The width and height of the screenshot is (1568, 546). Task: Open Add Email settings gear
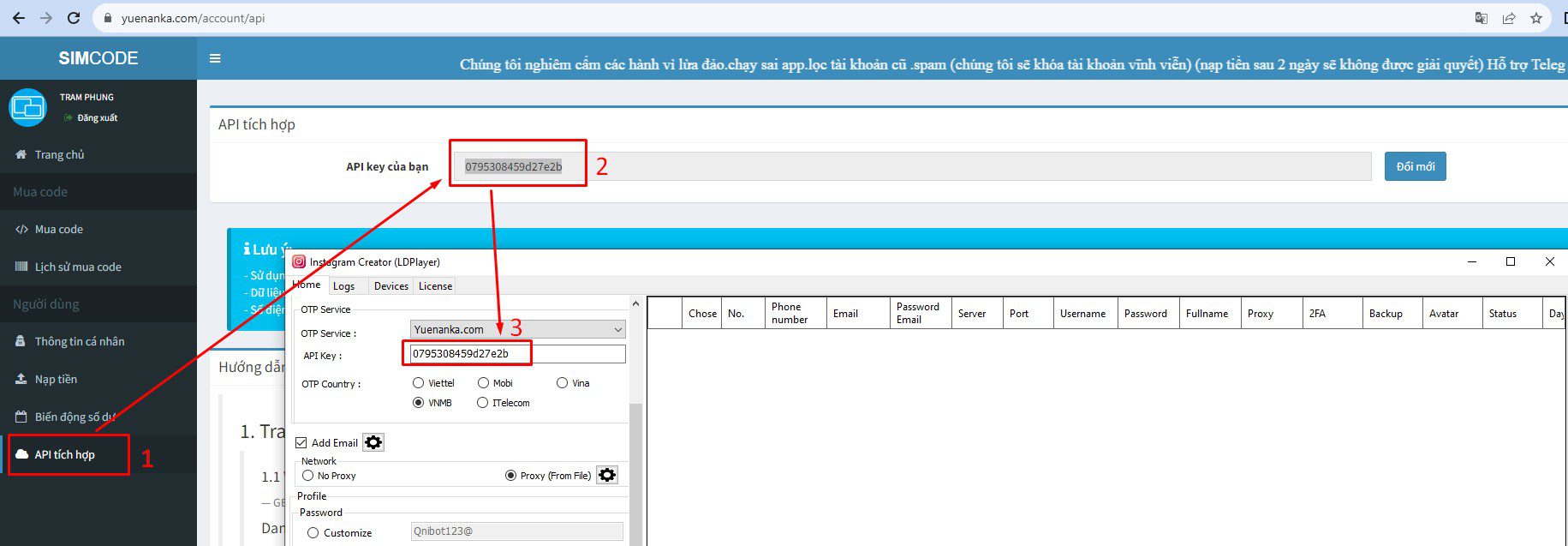tap(373, 442)
